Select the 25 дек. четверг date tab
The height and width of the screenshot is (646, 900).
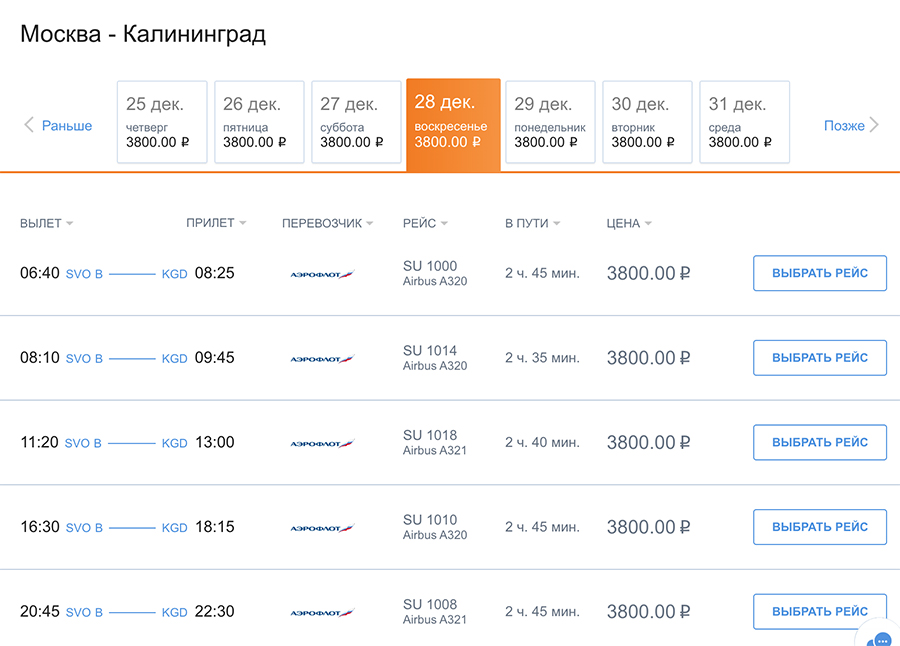click(162, 122)
